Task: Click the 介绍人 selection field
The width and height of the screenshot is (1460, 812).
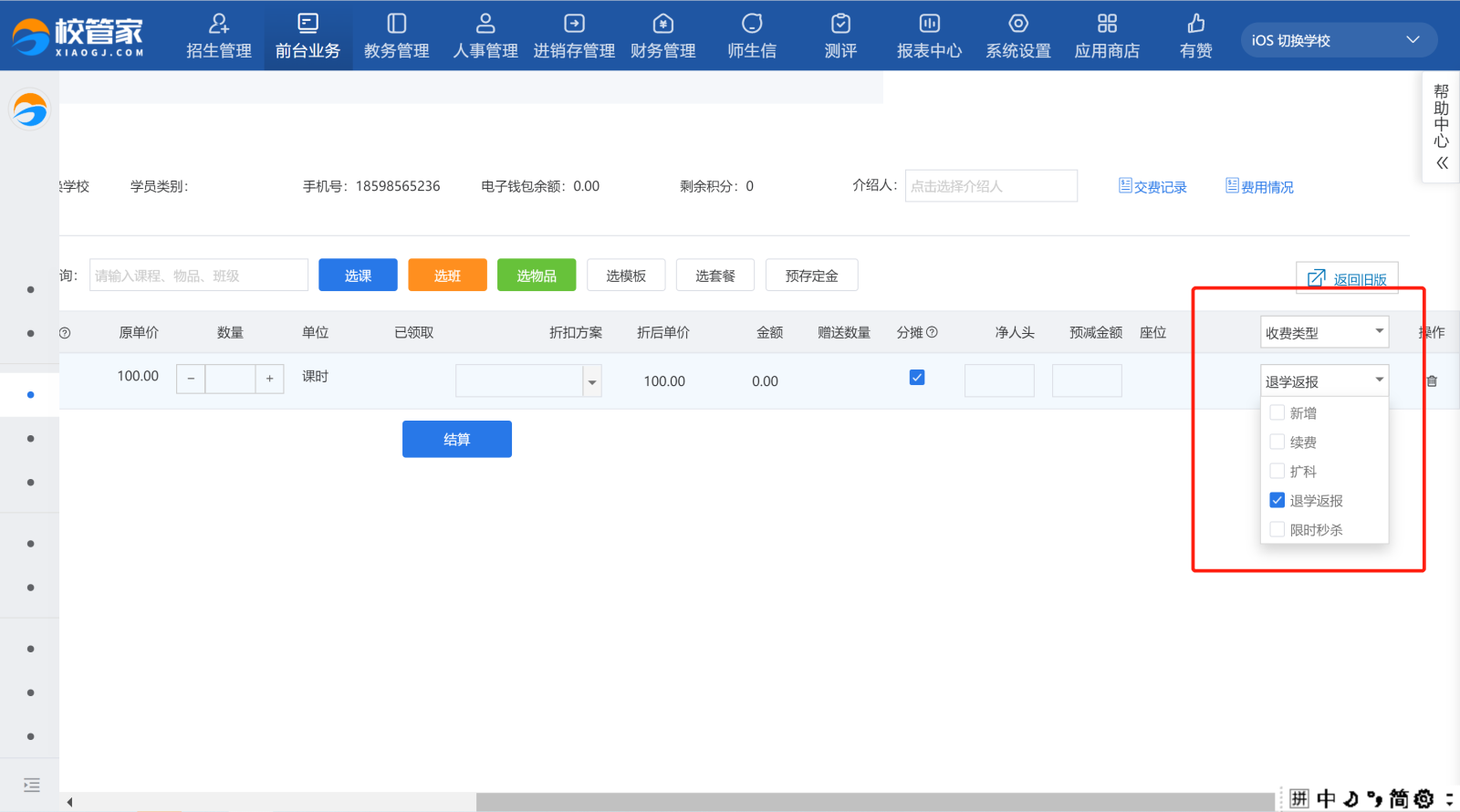Action: click(991, 185)
